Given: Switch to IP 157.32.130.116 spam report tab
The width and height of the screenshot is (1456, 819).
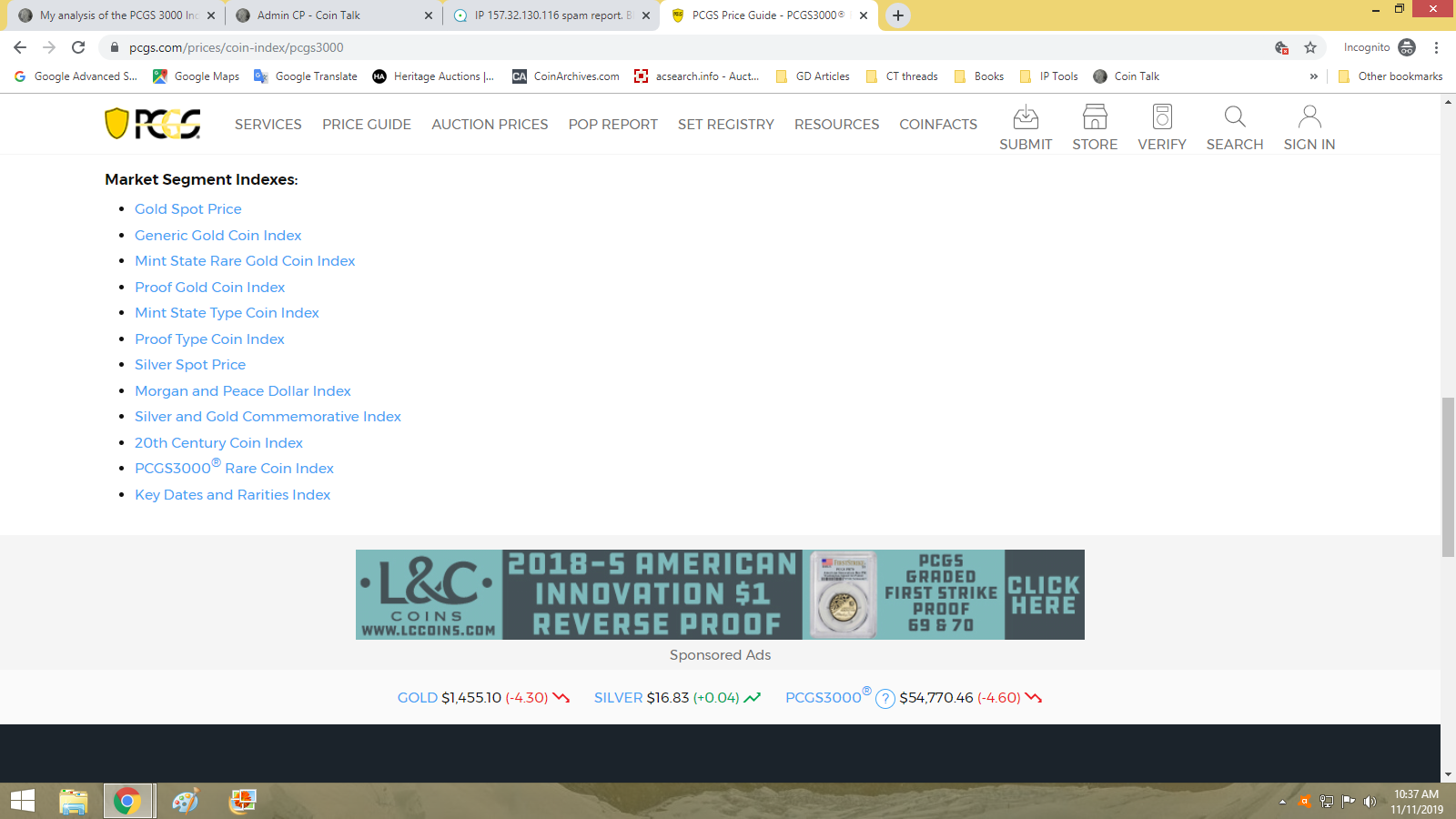Looking at the screenshot, I should point(551,15).
